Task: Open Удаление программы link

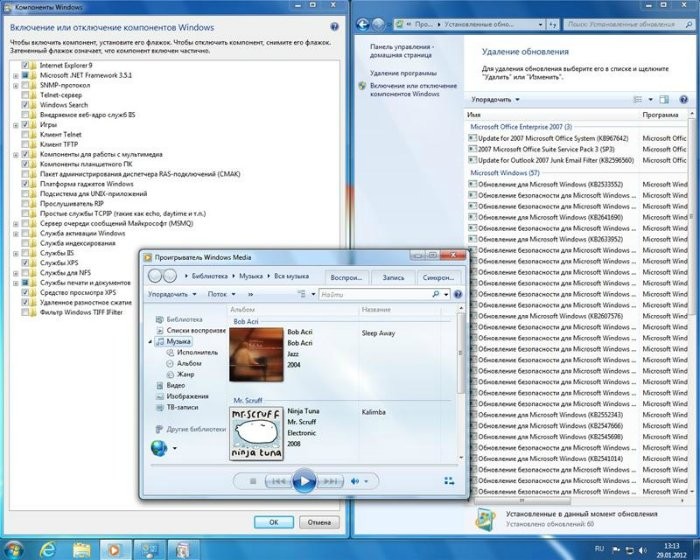Action: pyautogui.click(x=403, y=73)
